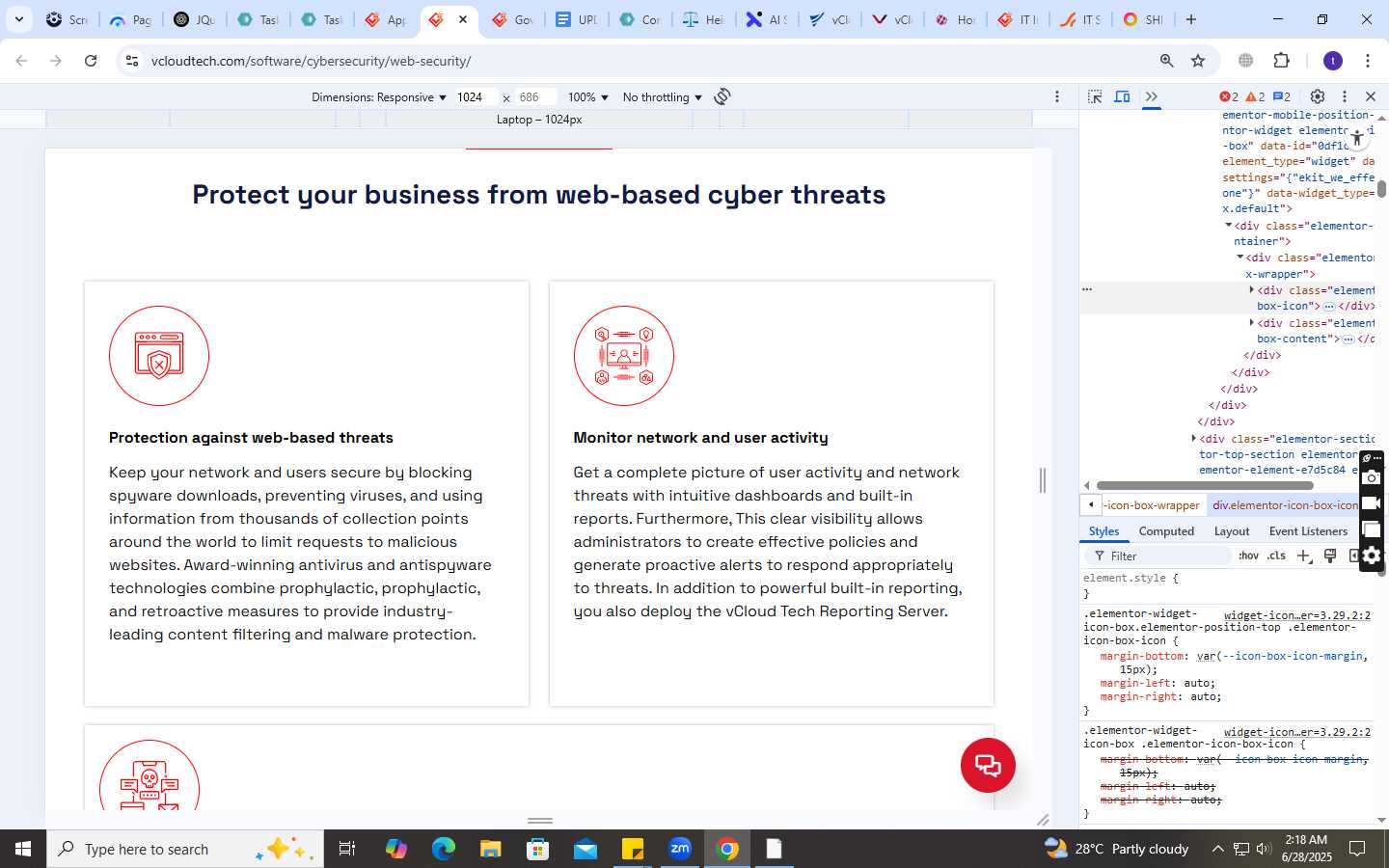Click the taskbar search box
The image size is (1389, 868).
[x=185, y=849]
